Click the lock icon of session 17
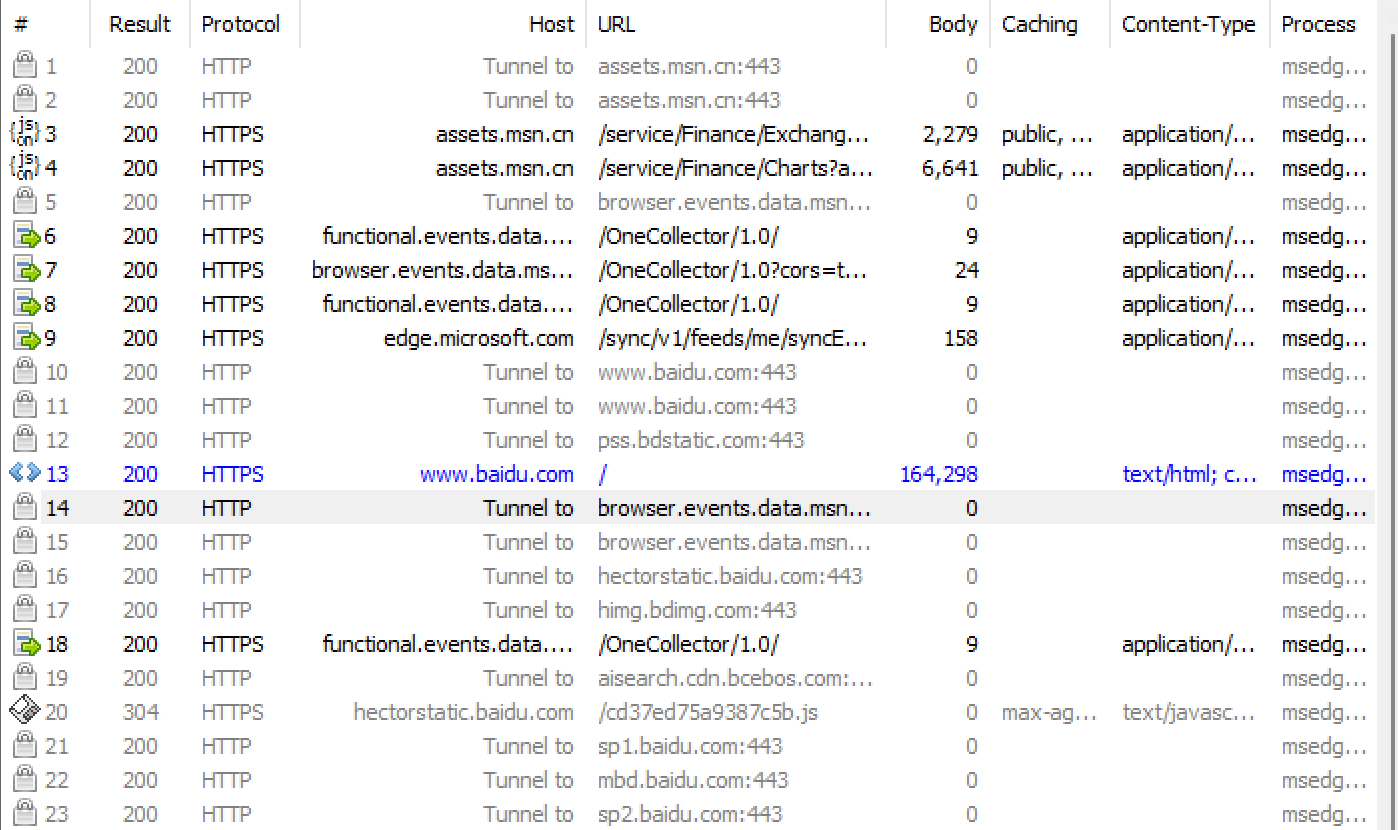 click(x=23, y=611)
